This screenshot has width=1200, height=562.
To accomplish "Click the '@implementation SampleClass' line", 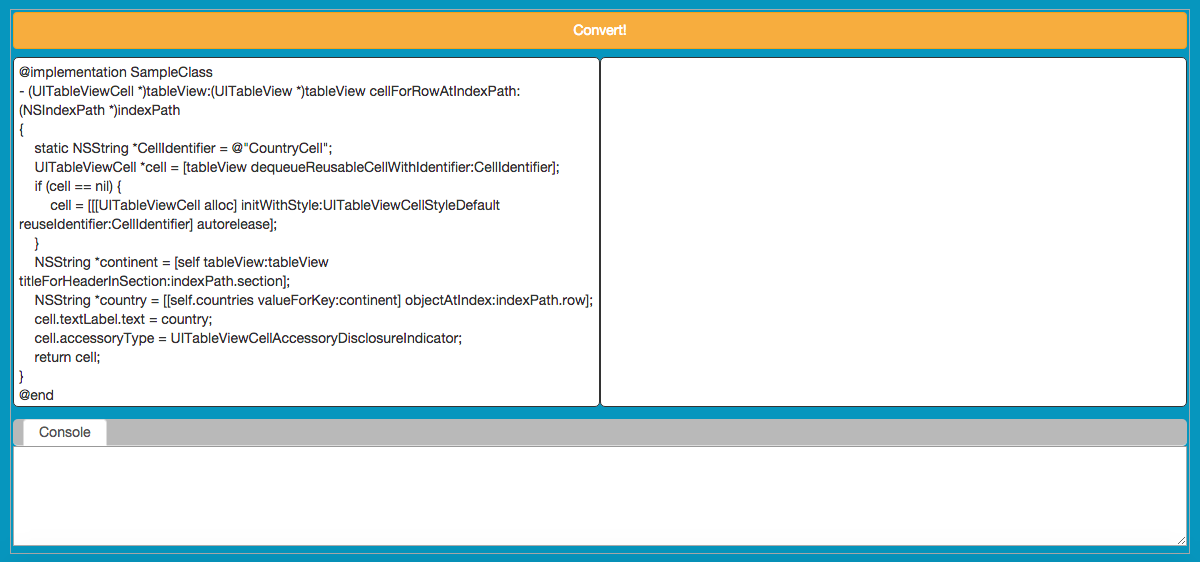I will coord(116,72).
